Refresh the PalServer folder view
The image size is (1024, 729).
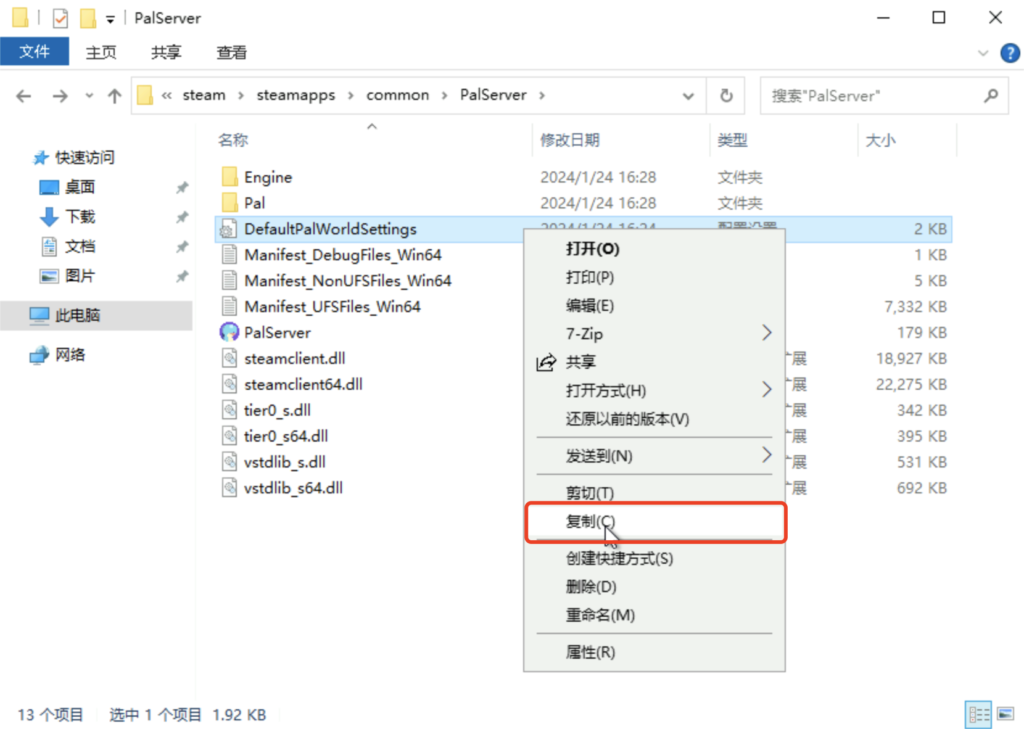[726, 96]
